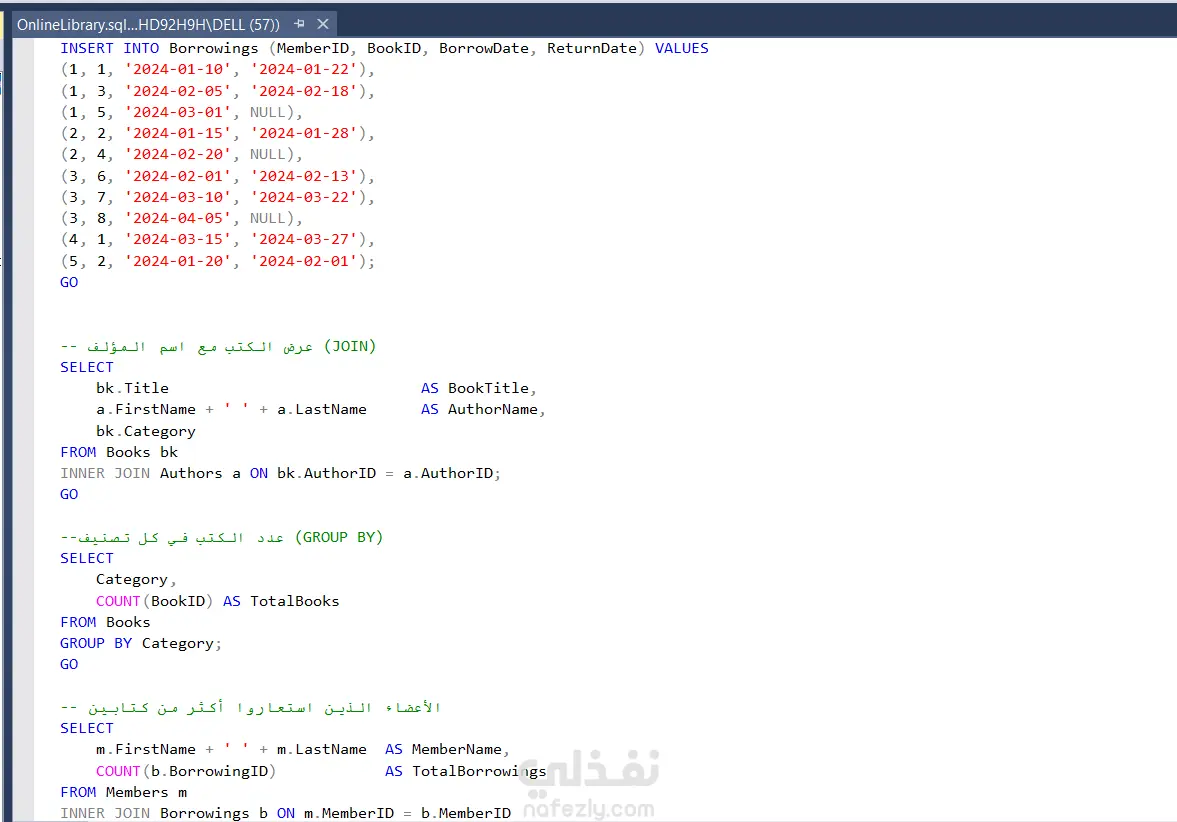Click the INNER JOIN Authors a line
The image size is (1177, 822).
(280, 473)
